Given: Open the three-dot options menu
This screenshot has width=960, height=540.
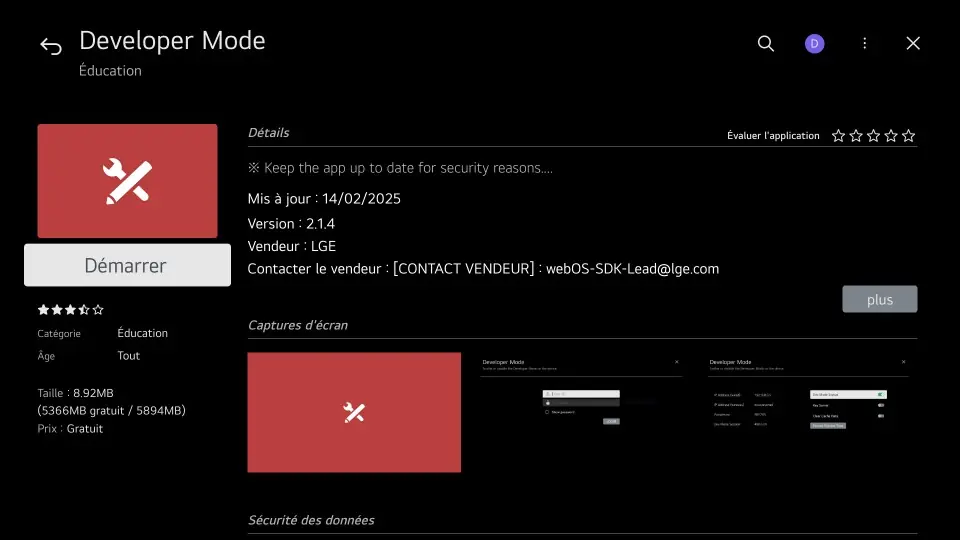Looking at the screenshot, I should point(864,43).
